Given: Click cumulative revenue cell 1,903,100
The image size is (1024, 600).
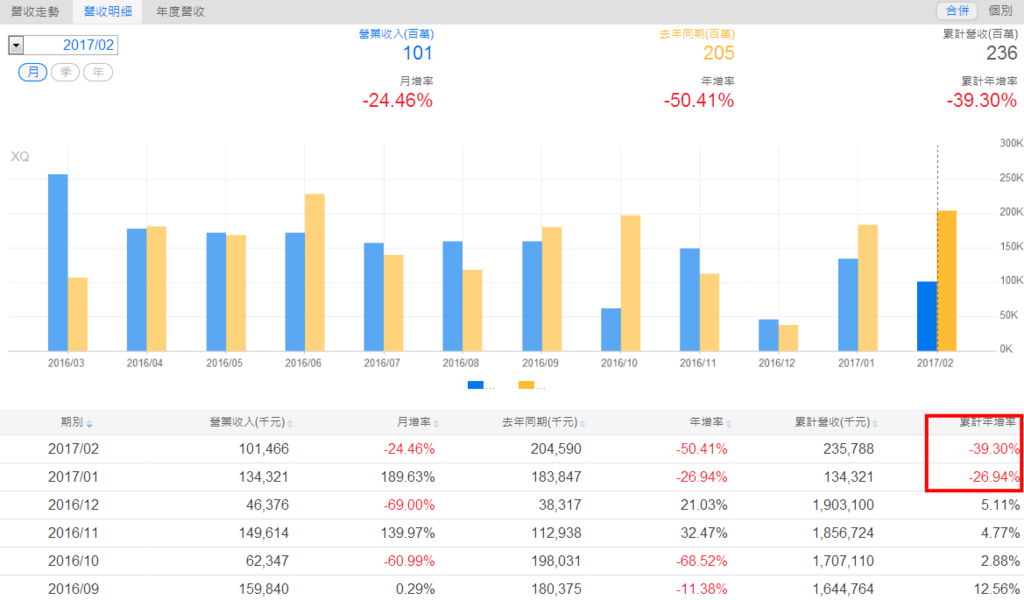Looking at the screenshot, I should tap(843, 505).
